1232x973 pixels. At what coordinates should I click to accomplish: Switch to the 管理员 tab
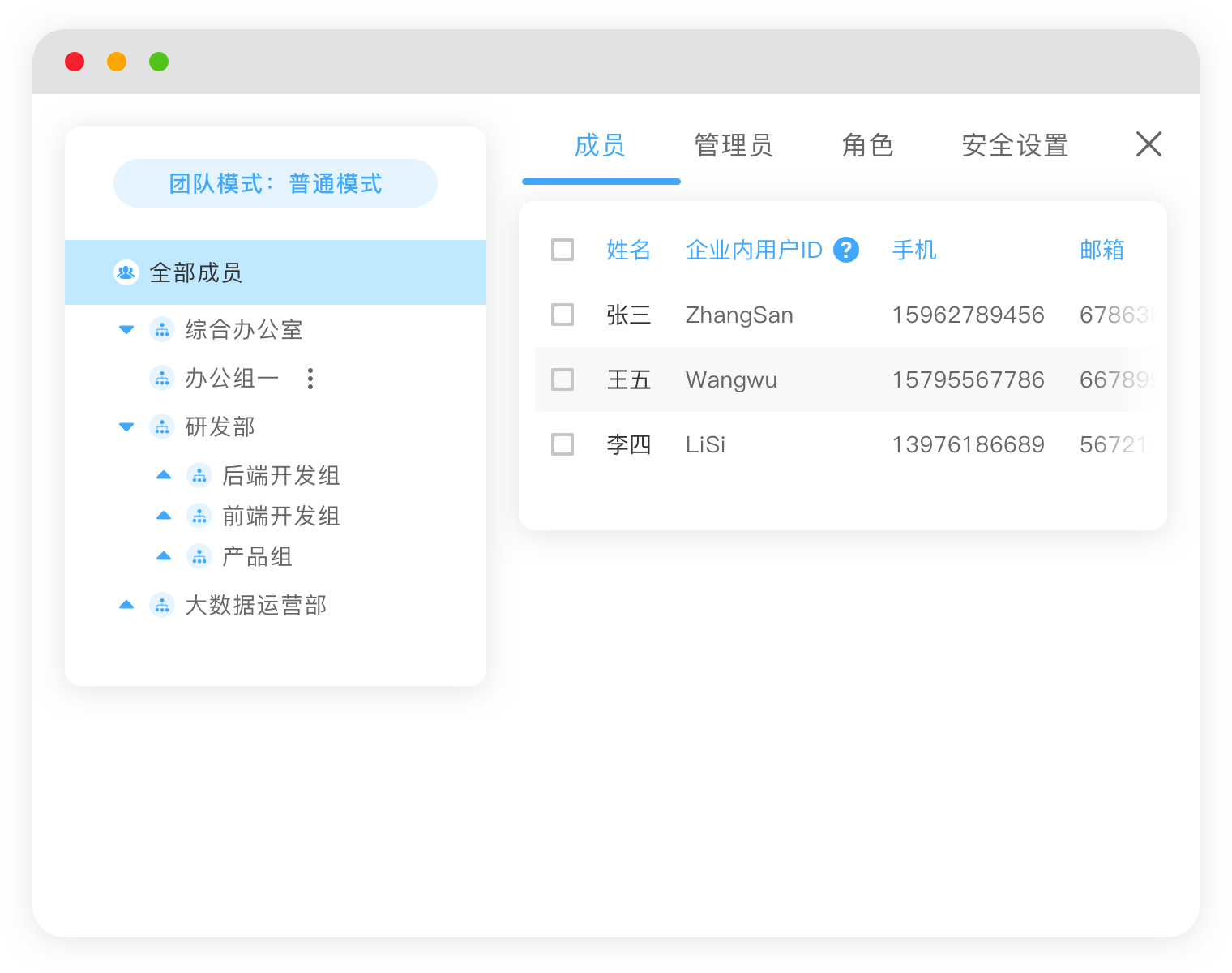[732, 145]
